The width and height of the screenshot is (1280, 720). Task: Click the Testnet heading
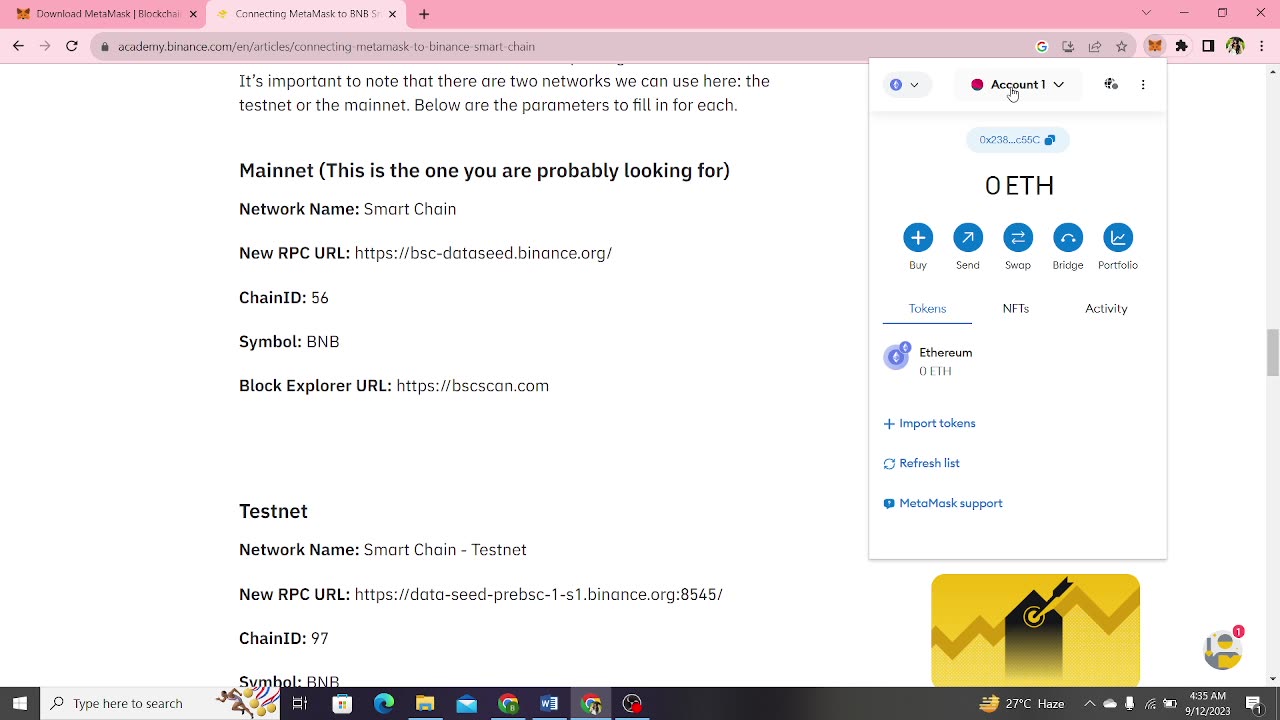(x=273, y=511)
